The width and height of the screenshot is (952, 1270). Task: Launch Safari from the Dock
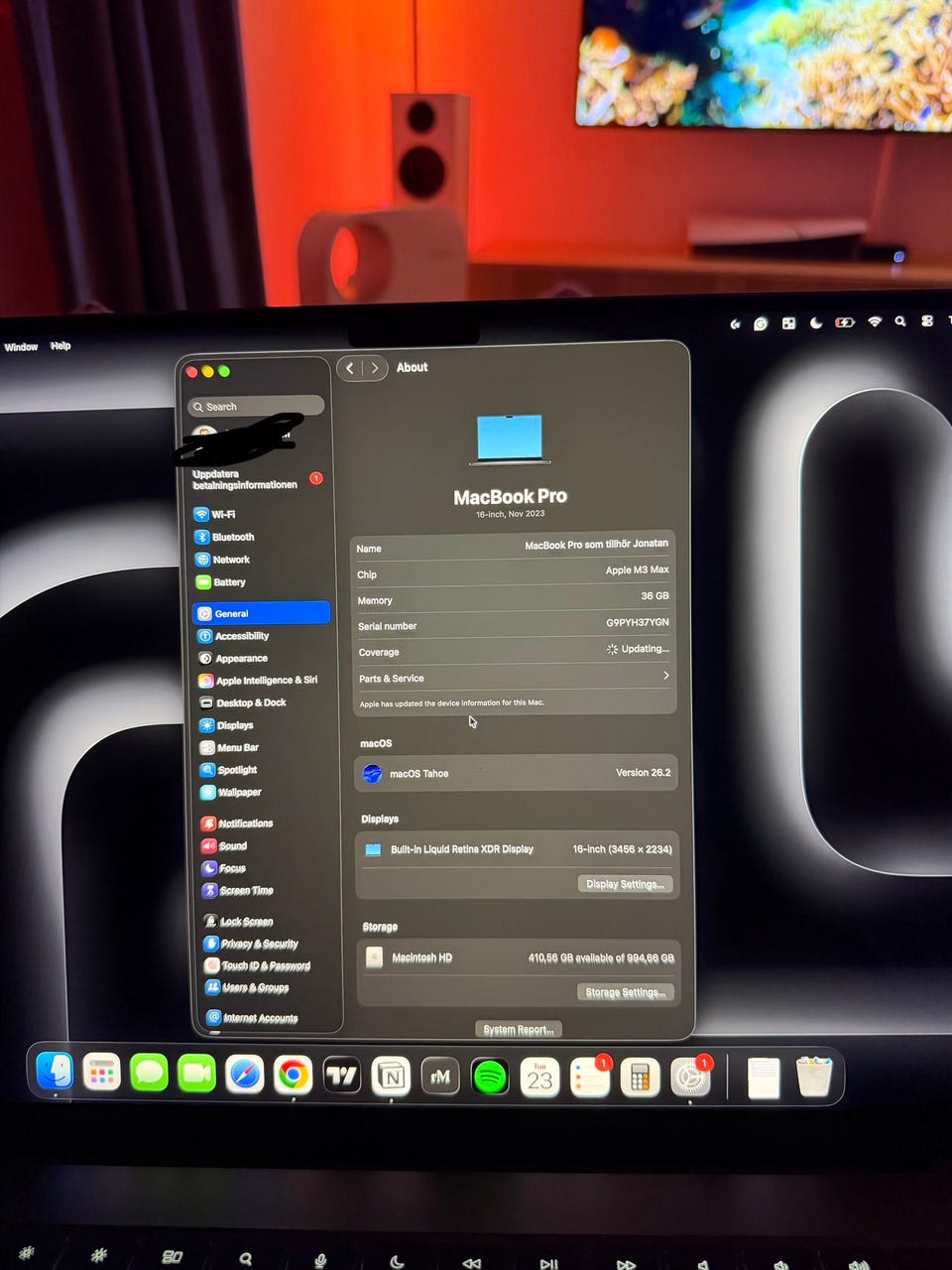tap(245, 1075)
